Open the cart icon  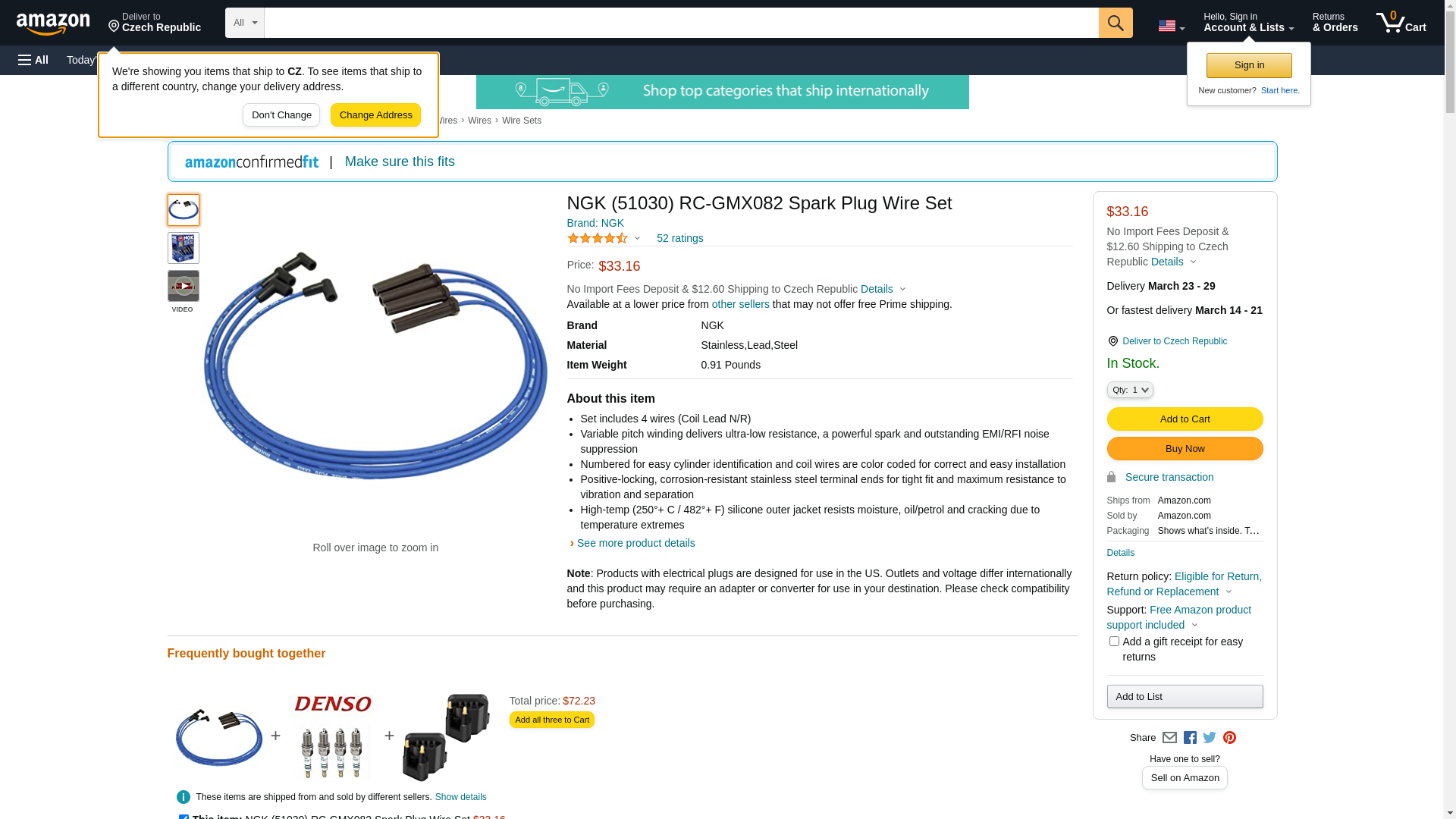coord(1401,23)
